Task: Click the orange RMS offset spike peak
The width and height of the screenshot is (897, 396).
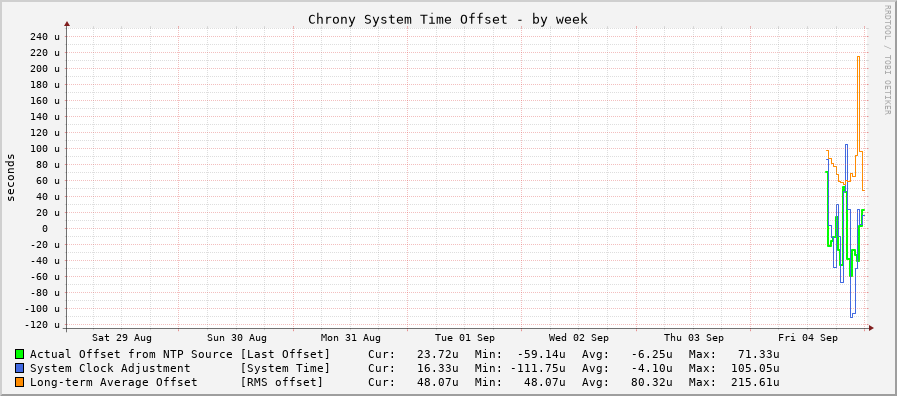Action: 858,57
